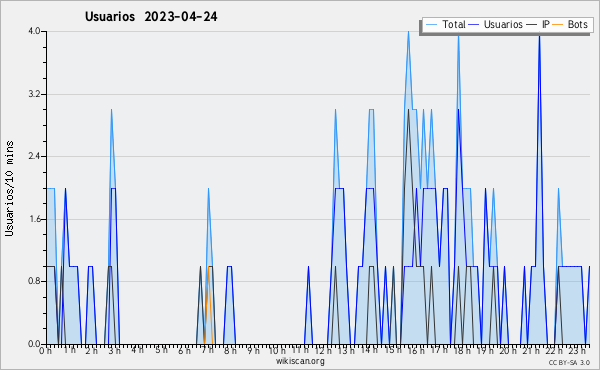The width and height of the screenshot is (600, 370).
Task: Click the '3.2' y-axis value
Action: tap(34, 94)
